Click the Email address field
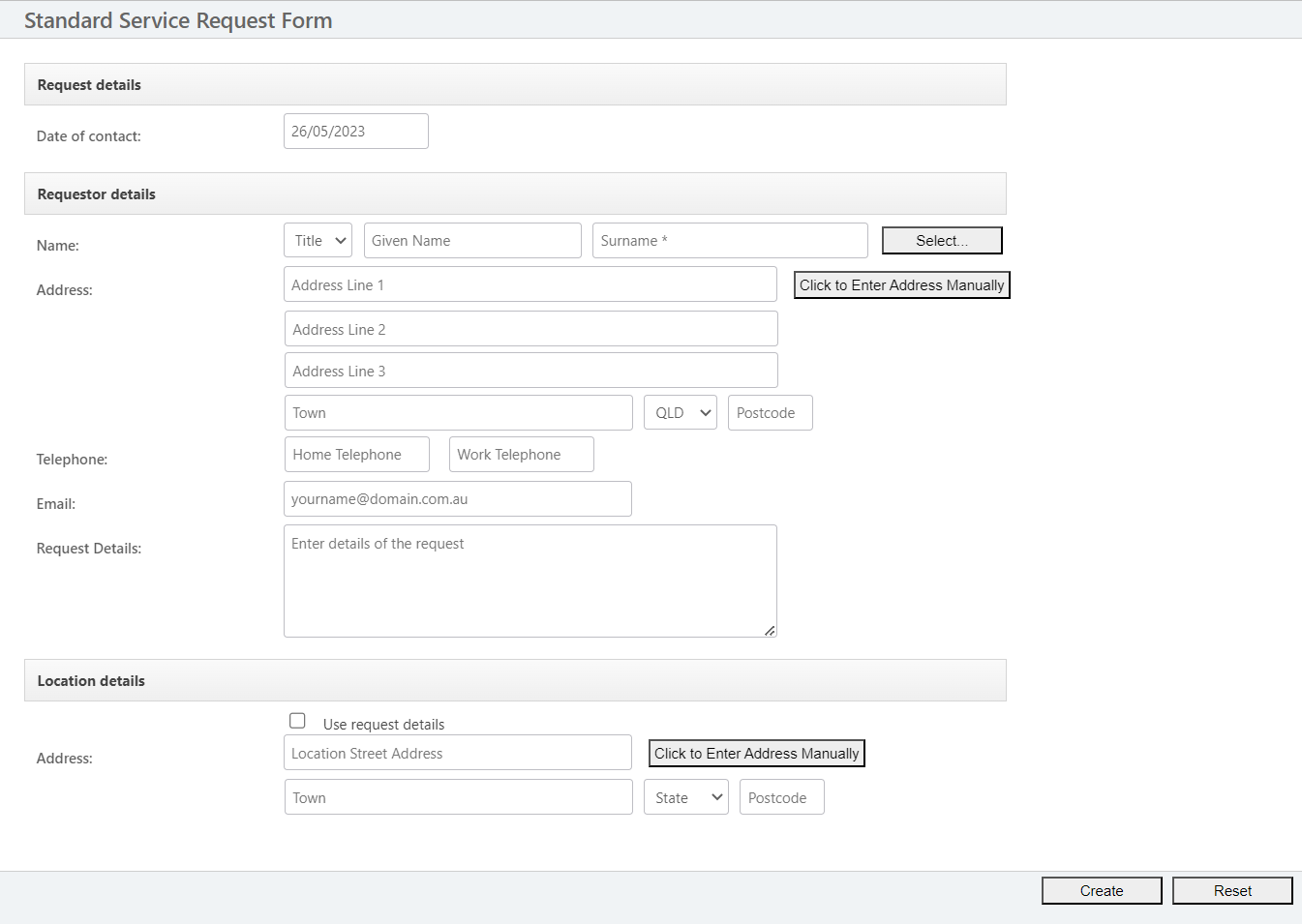 click(x=457, y=498)
